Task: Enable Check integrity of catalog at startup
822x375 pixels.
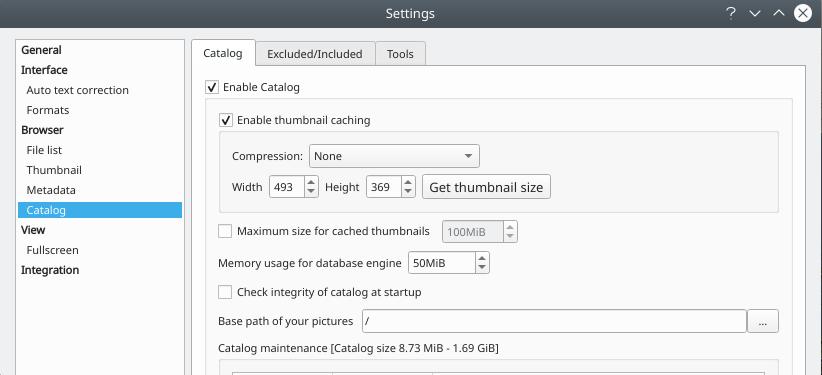Action: pyautogui.click(x=225, y=292)
